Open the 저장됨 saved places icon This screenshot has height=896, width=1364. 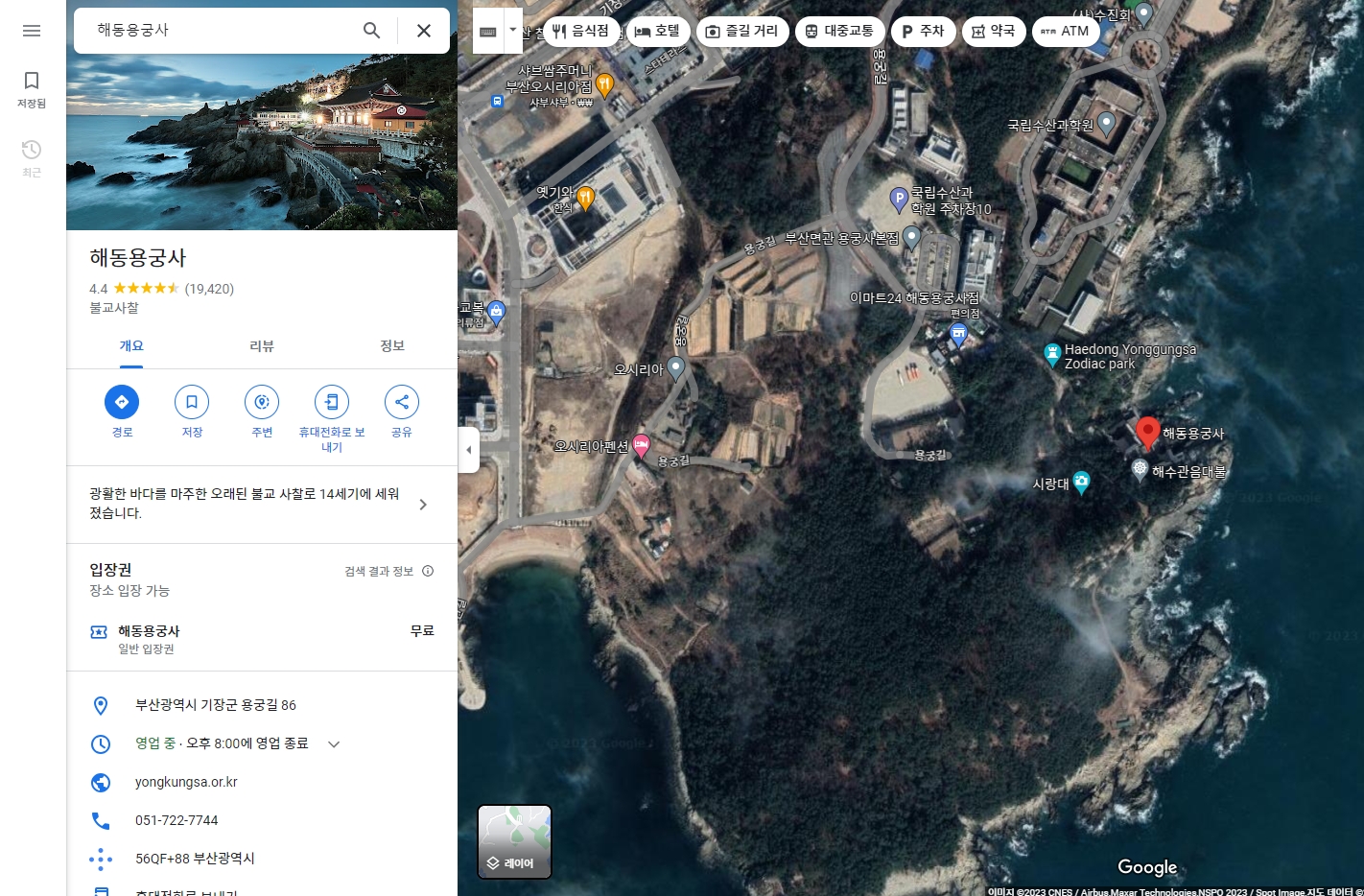click(x=32, y=89)
